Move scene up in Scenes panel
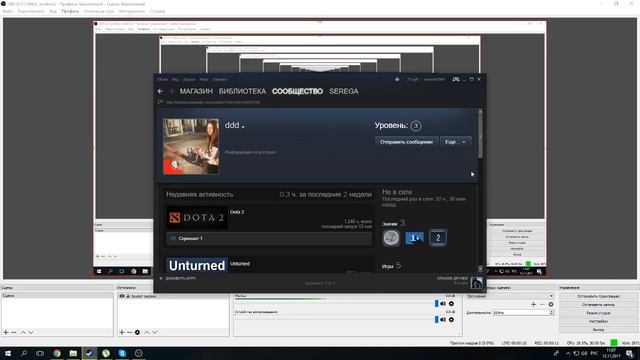The height and width of the screenshot is (360, 640). point(23,332)
